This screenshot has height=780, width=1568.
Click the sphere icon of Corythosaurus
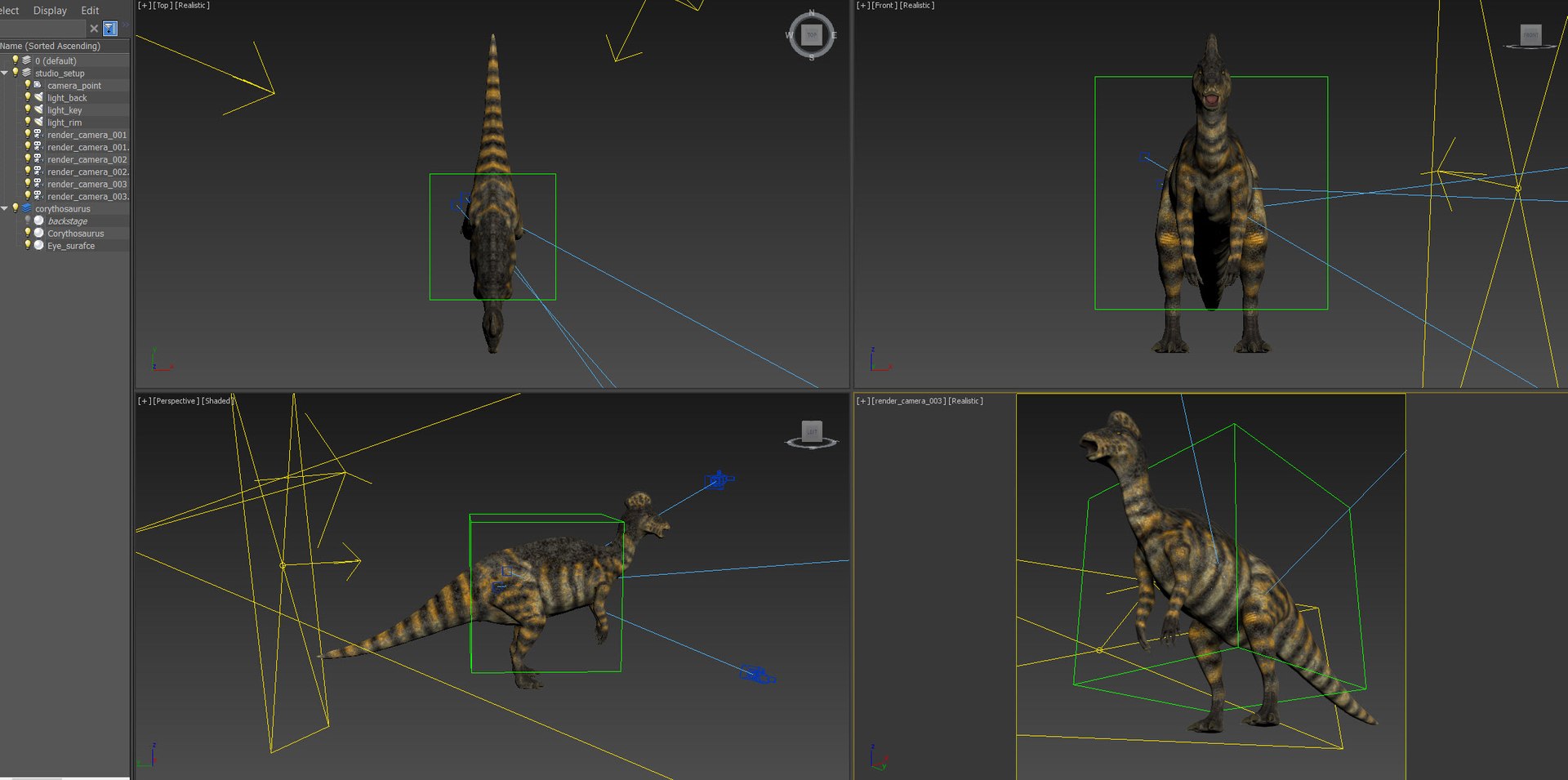(38, 233)
